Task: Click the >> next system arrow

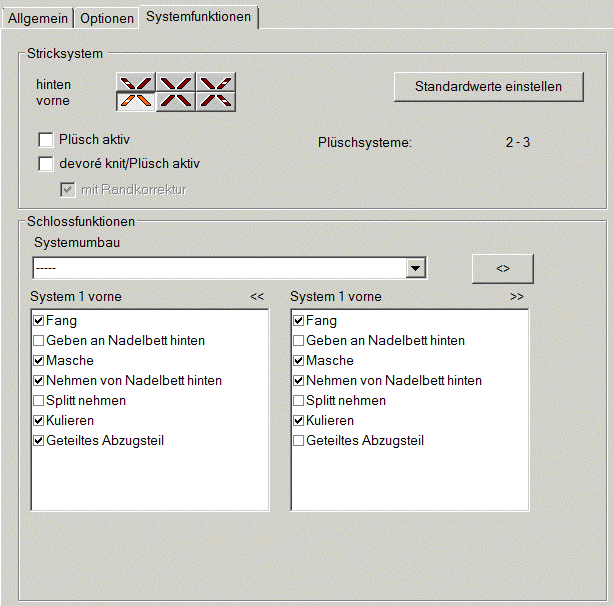Action: click(x=516, y=297)
